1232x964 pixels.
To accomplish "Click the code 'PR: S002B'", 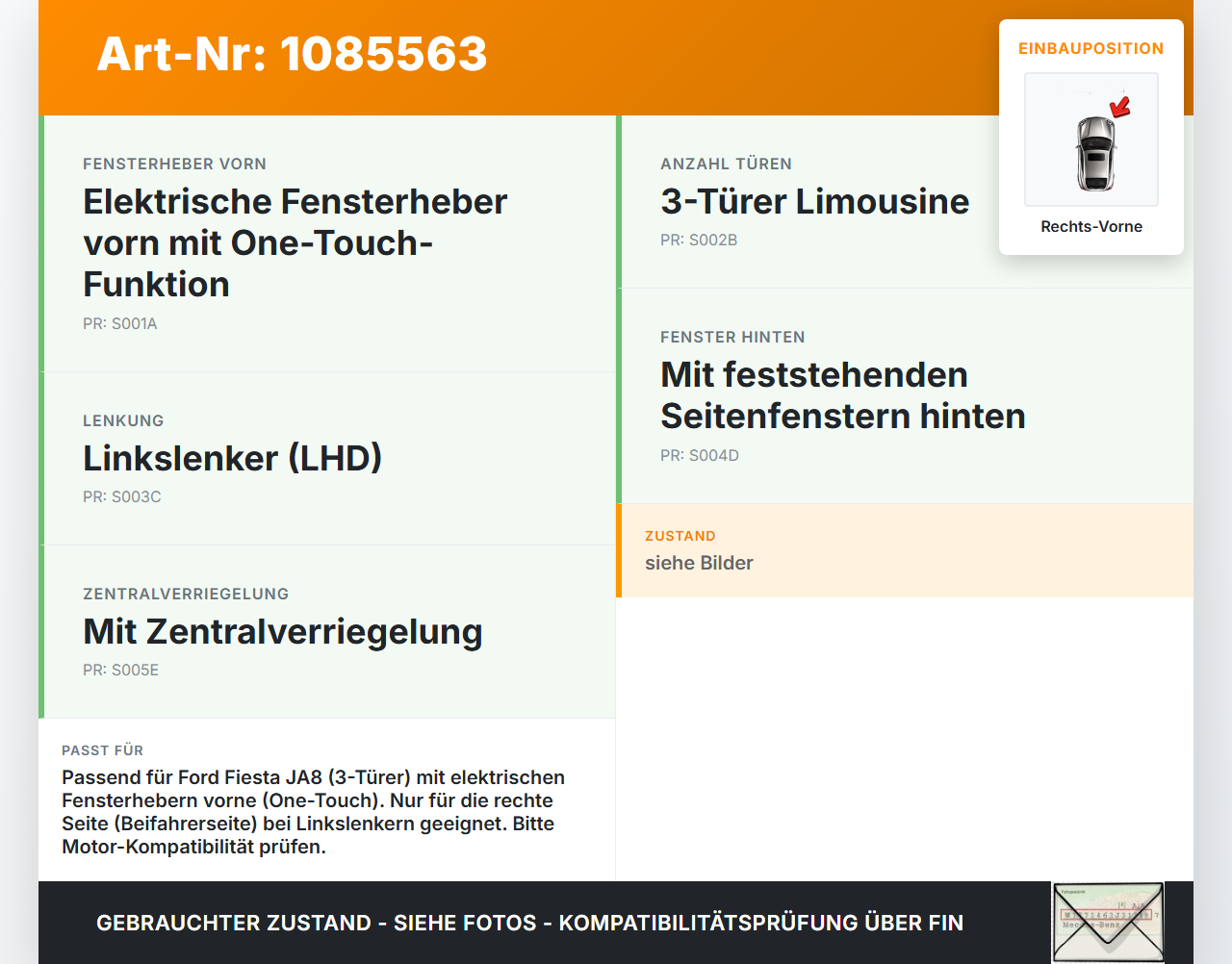I will coord(699,240).
